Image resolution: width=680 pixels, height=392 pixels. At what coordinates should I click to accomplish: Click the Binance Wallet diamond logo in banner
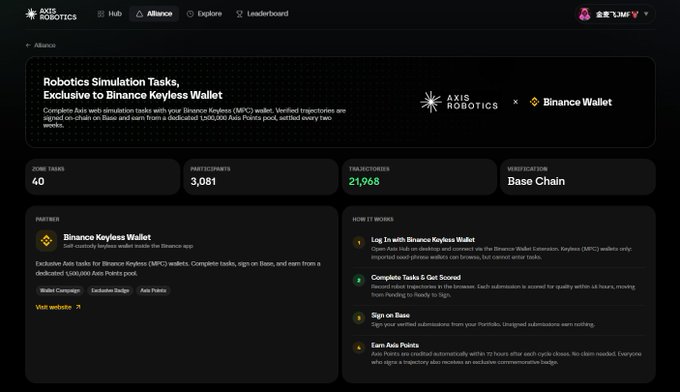click(x=534, y=102)
